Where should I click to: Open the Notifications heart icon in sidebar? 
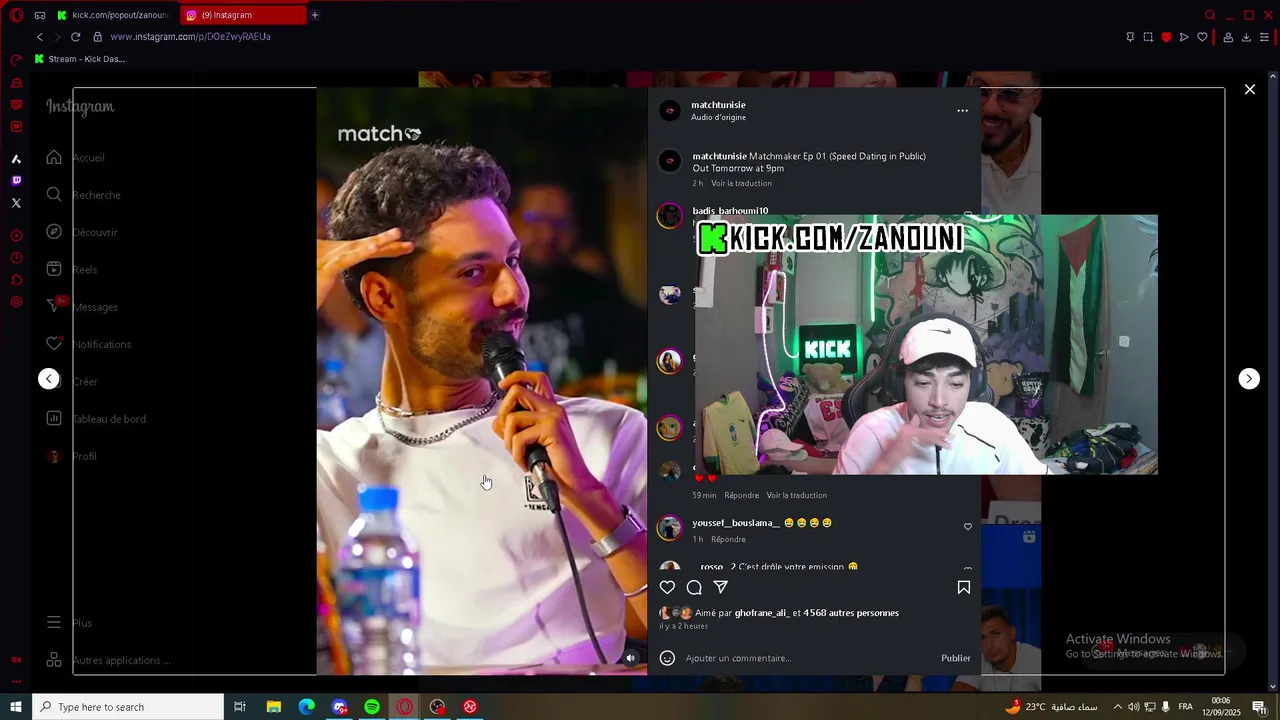point(54,343)
